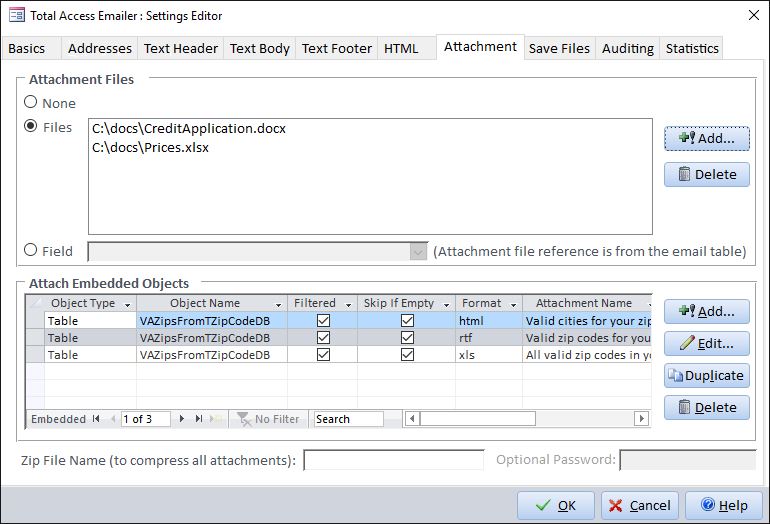Go to last record in navigator
770x524 pixels.
click(198, 419)
